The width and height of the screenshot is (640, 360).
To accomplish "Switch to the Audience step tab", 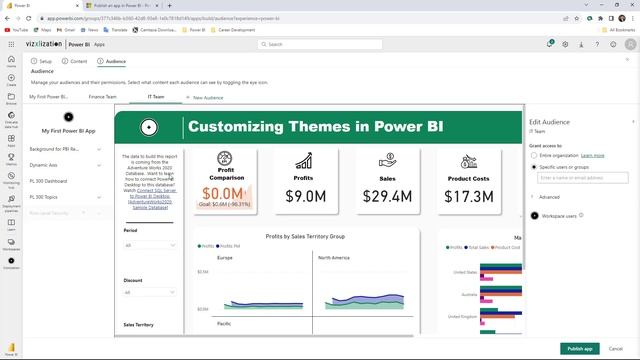I will coord(111,61).
